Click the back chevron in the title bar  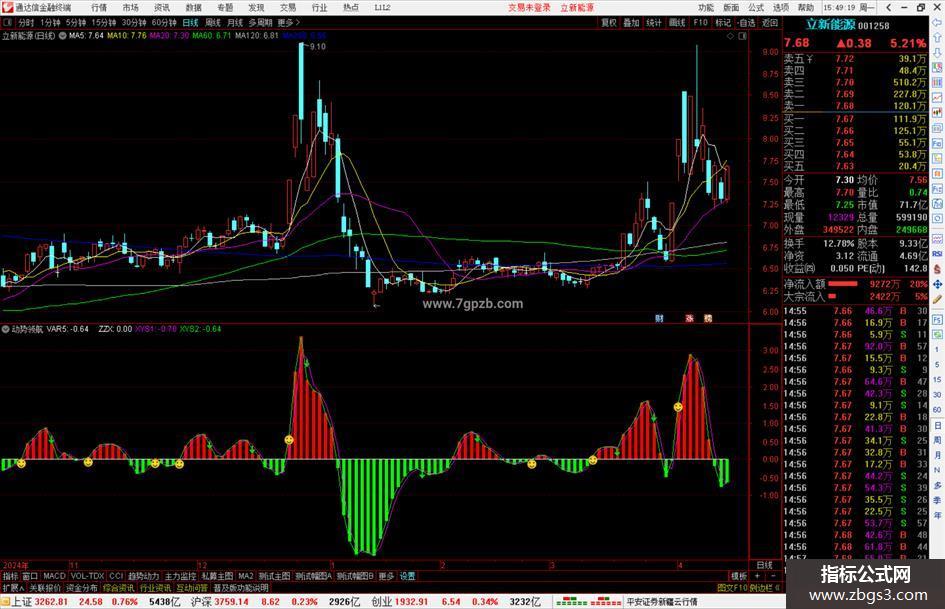[x=889, y=7]
